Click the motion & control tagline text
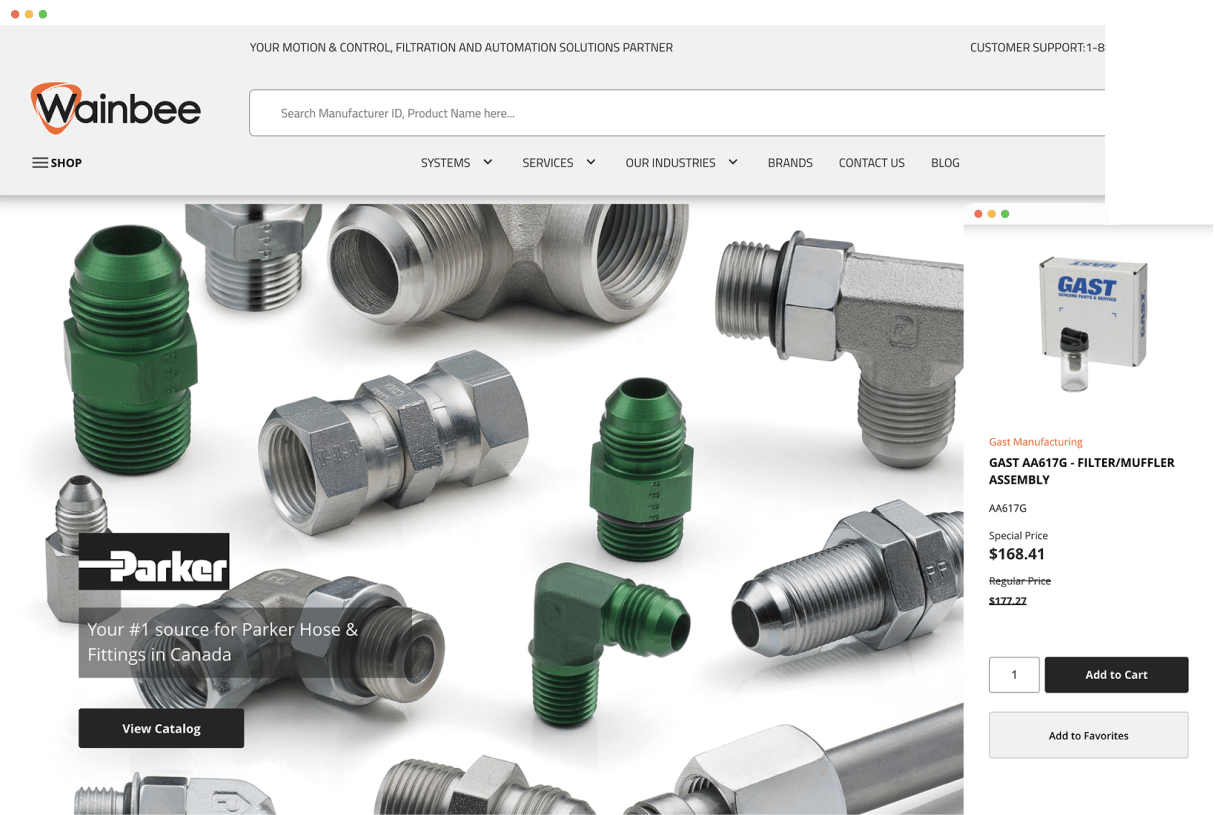The height and width of the screenshot is (815, 1215). pos(461,47)
